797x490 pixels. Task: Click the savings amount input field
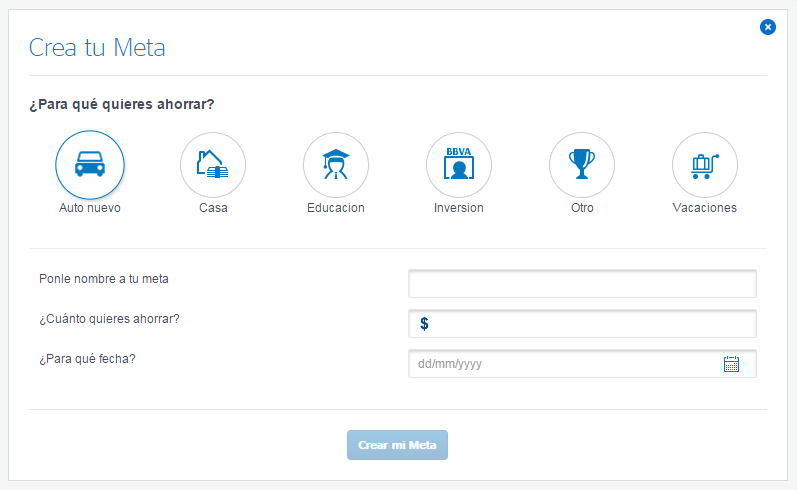(x=583, y=324)
